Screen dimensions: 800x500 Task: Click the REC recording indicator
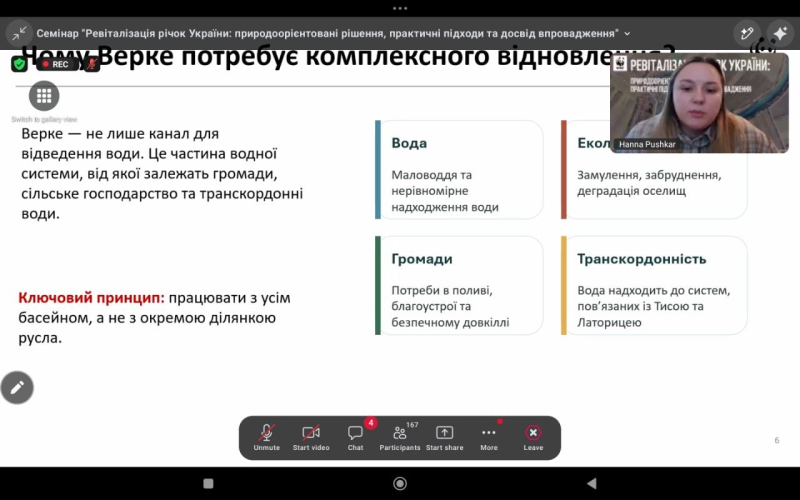(57, 64)
